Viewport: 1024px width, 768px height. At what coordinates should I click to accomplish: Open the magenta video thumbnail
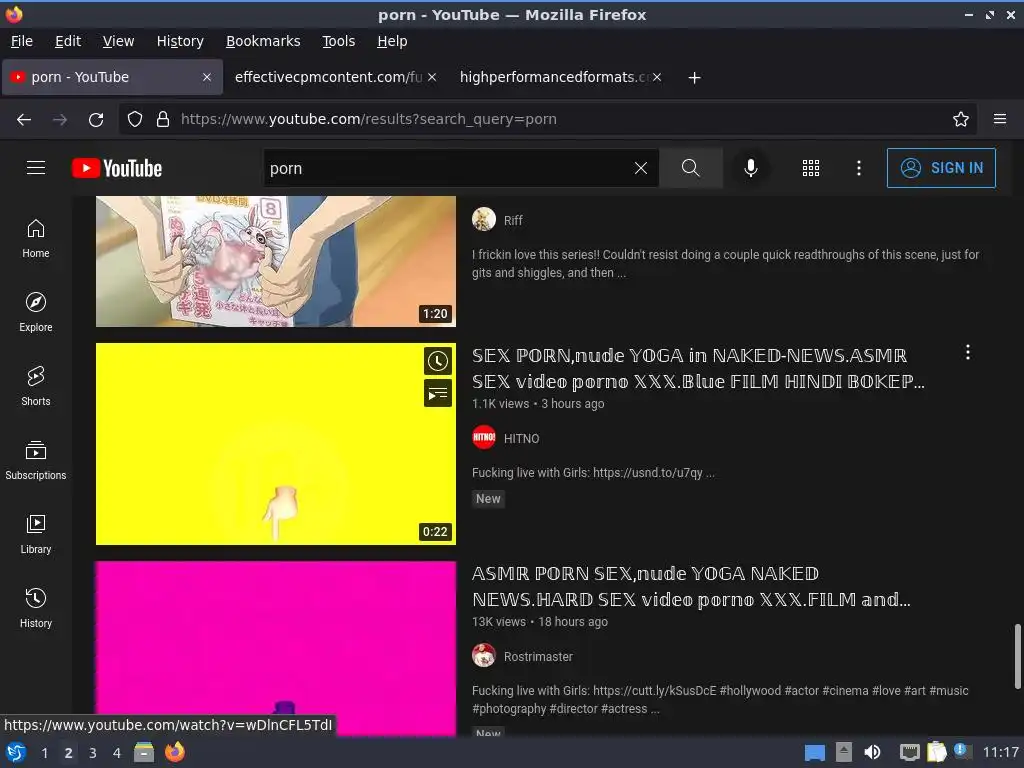click(276, 648)
